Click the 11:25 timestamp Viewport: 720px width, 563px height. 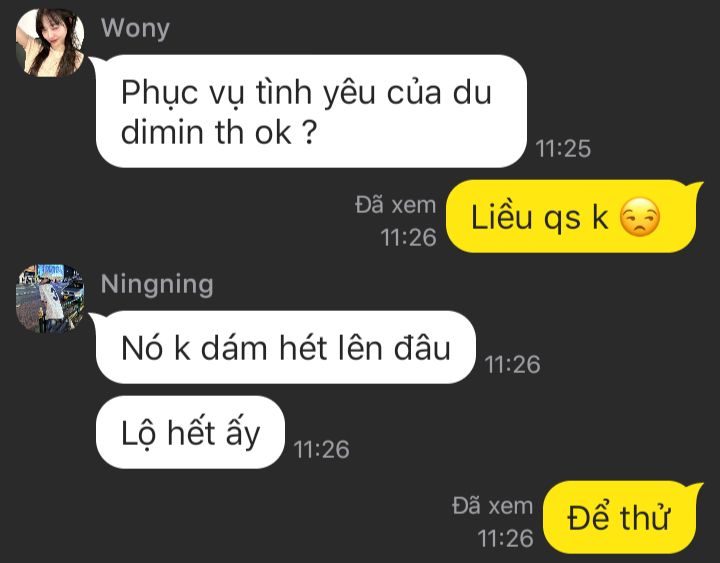coord(563,149)
